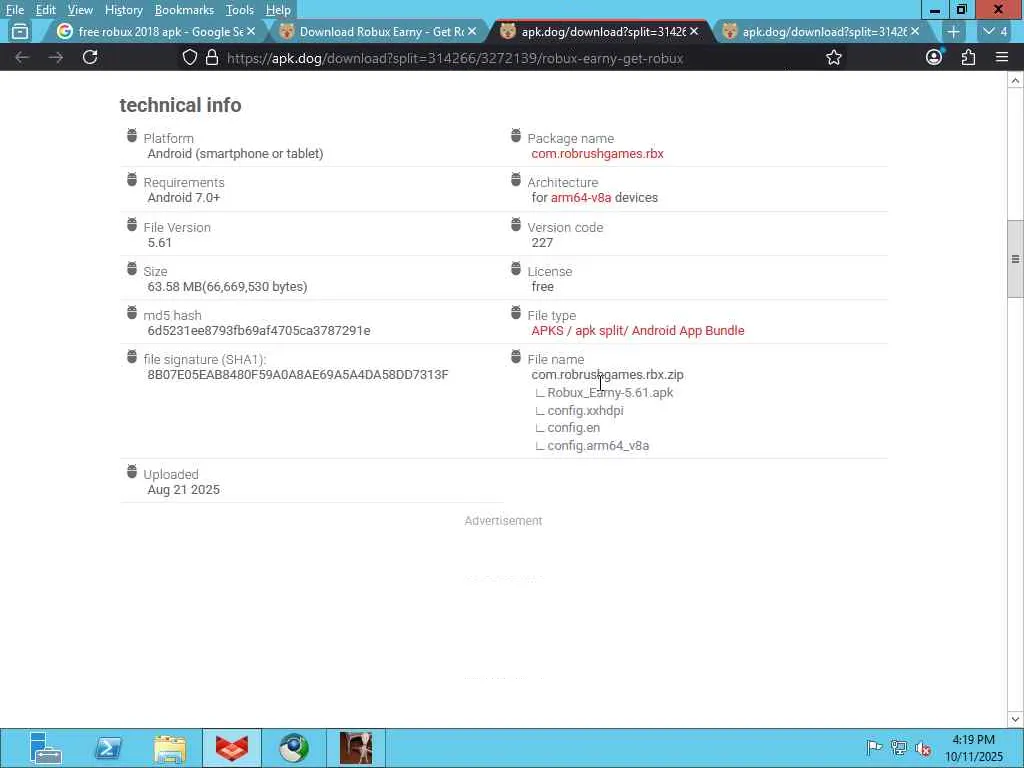Open com.robrushgames.rbx package link
The width and height of the screenshot is (1024, 768).
[597, 153]
